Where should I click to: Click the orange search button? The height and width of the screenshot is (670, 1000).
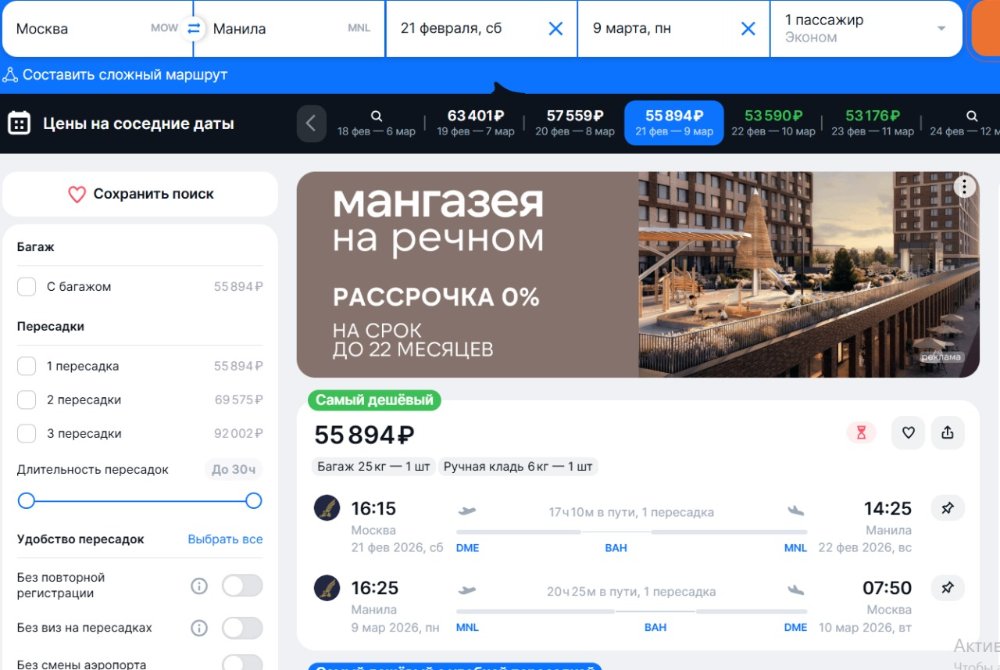pos(985,29)
